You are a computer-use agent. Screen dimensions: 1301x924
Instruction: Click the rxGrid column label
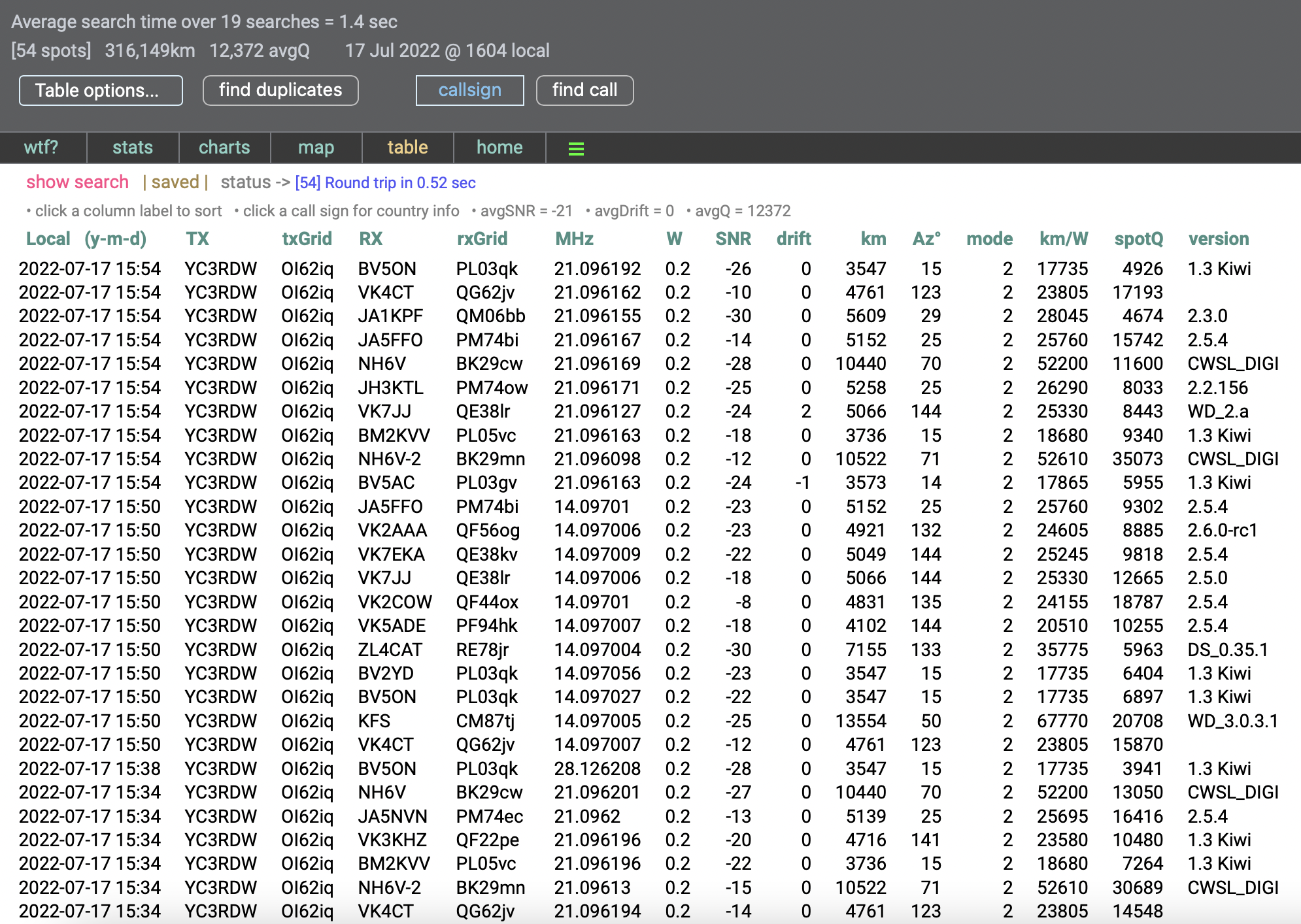(x=482, y=239)
